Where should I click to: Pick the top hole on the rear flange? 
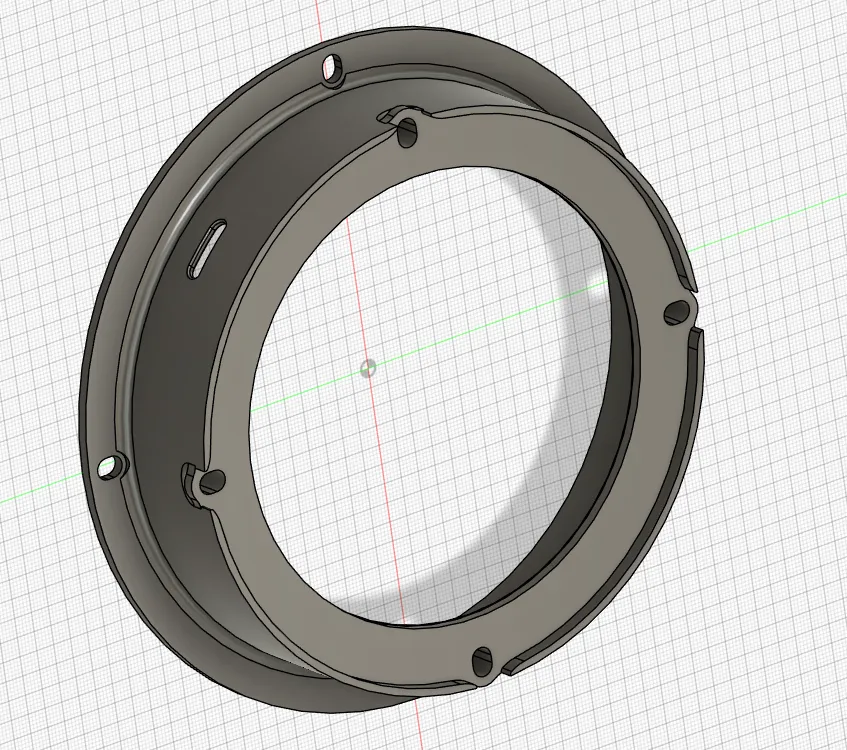click(334, 67)
